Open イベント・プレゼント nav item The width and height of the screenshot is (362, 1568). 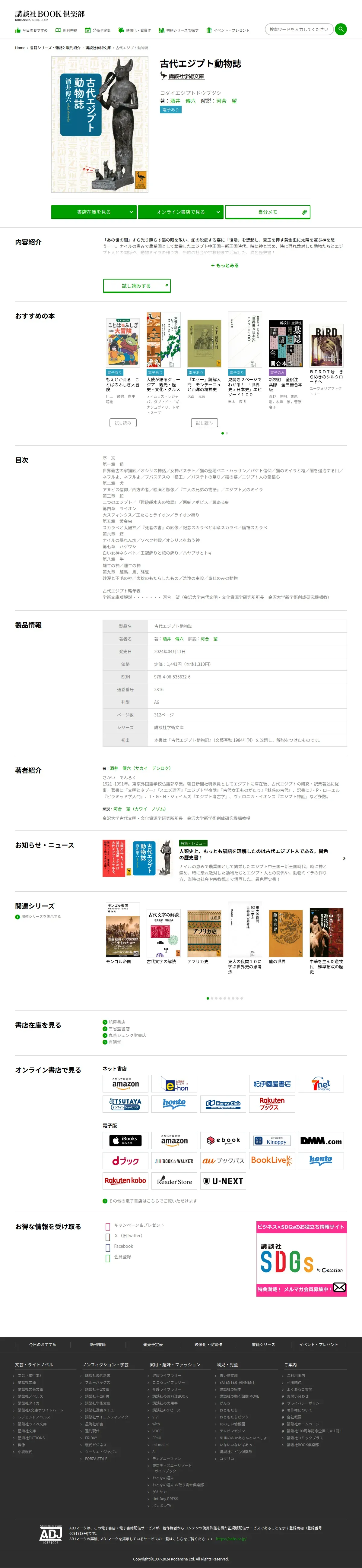pos(228,30)
